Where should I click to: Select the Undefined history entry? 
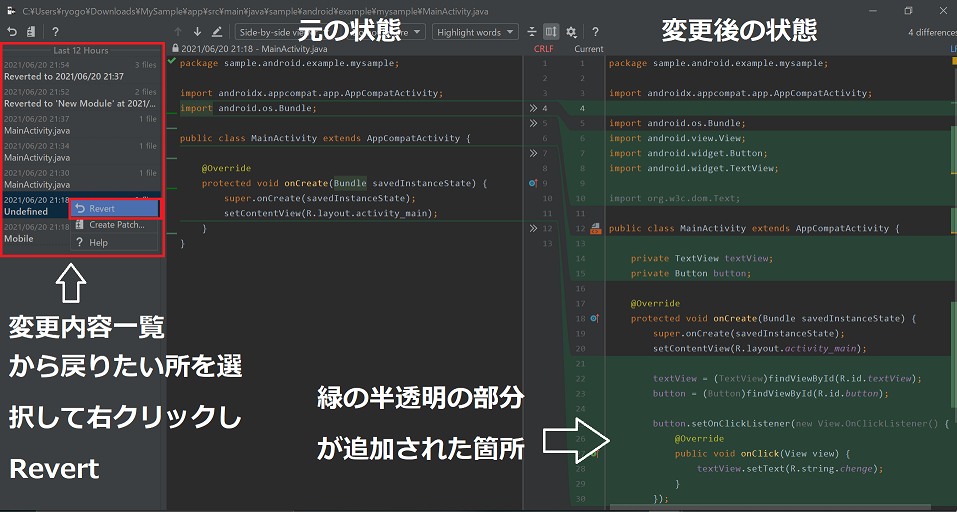point(35,206)
